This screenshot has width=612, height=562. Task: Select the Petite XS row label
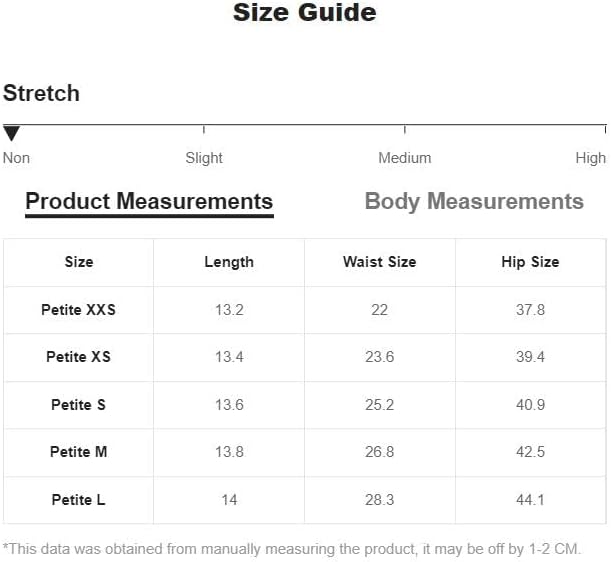point(78,357)
